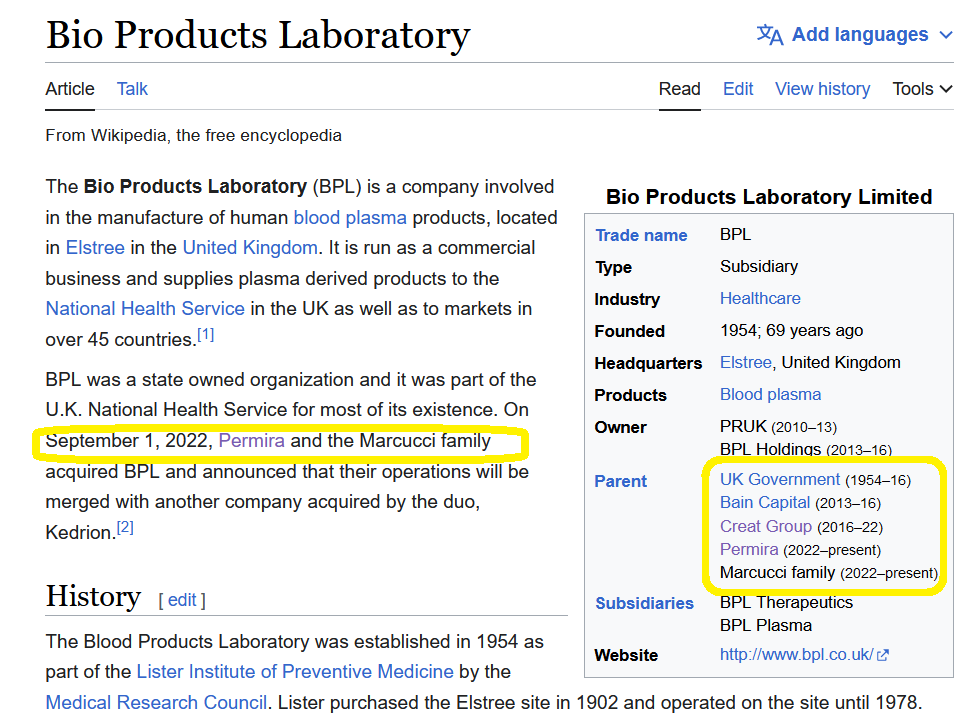Screen dimensions: 962x727
Task: Open Blood plasma link in infobox Products
Action: [771, 394]
